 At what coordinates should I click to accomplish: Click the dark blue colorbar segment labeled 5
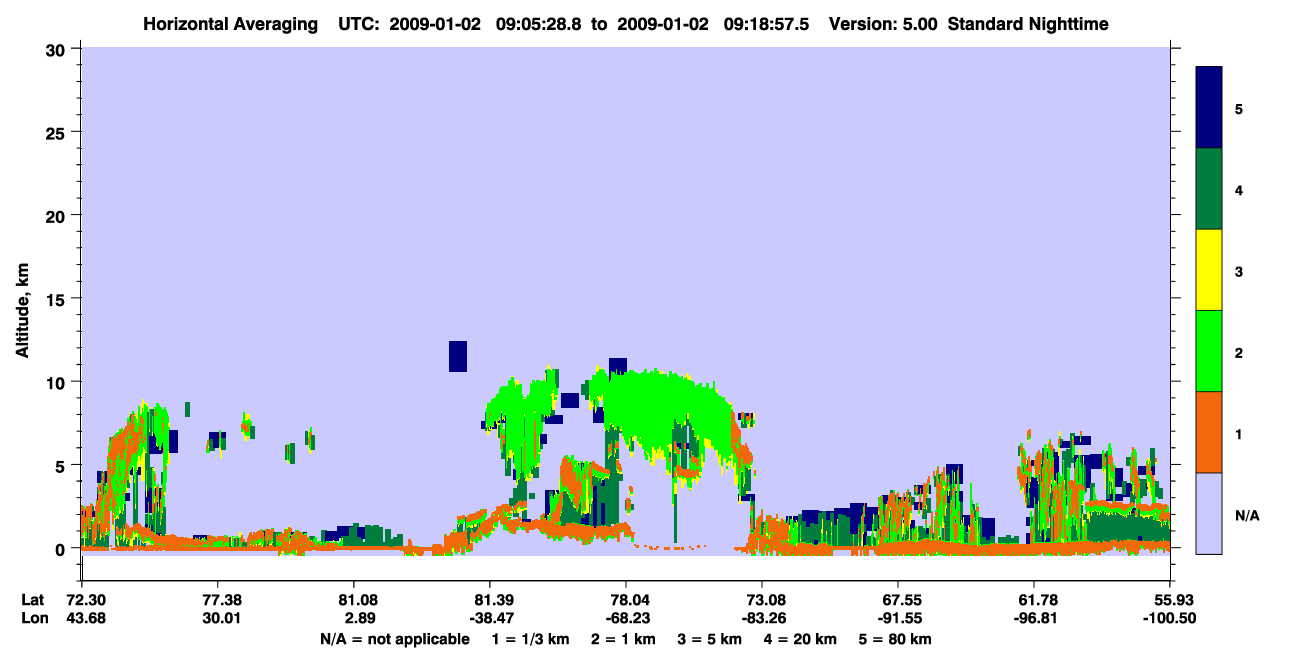point(1209,108)
